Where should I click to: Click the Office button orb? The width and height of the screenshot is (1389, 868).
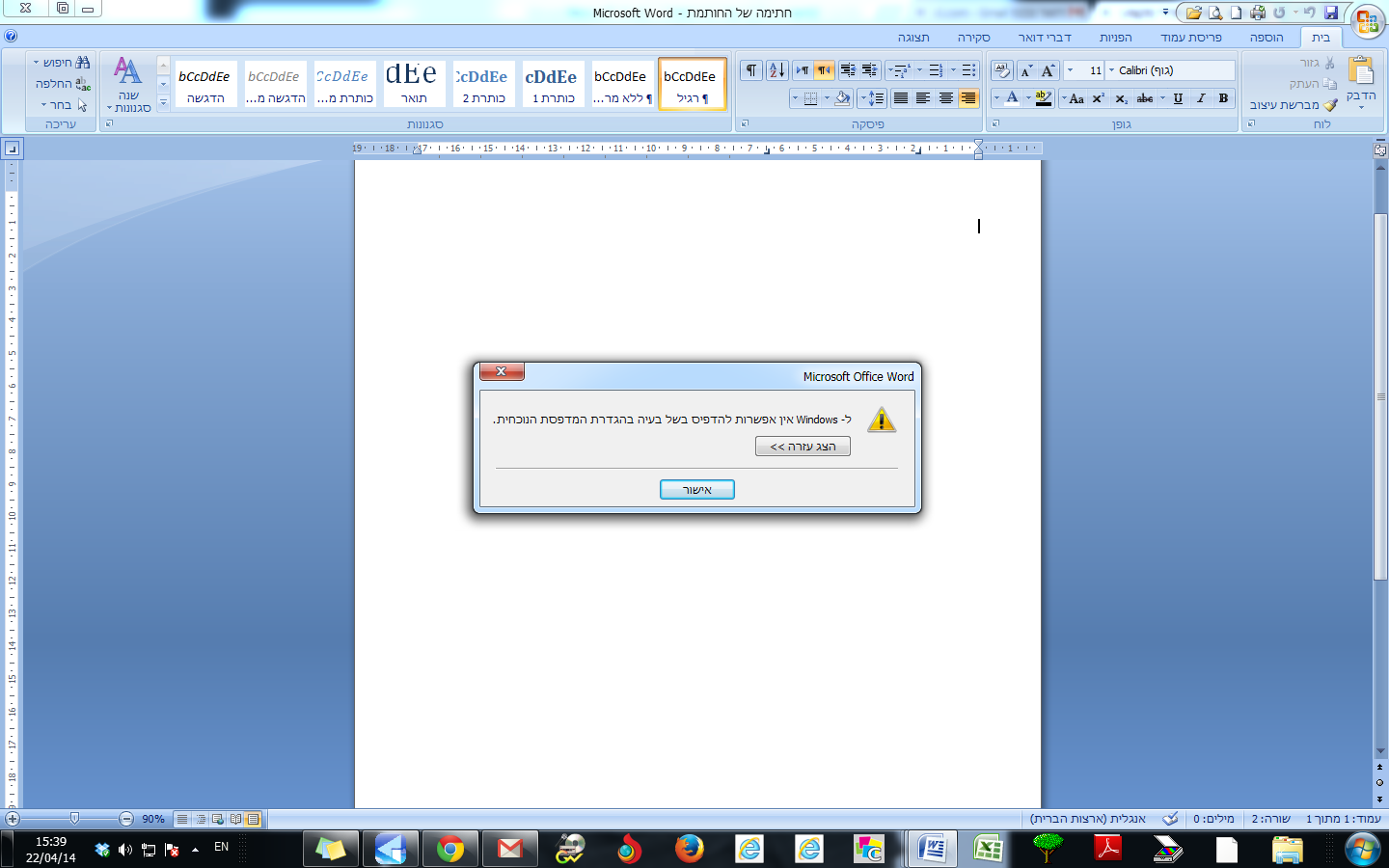[x=1367, y=21]
